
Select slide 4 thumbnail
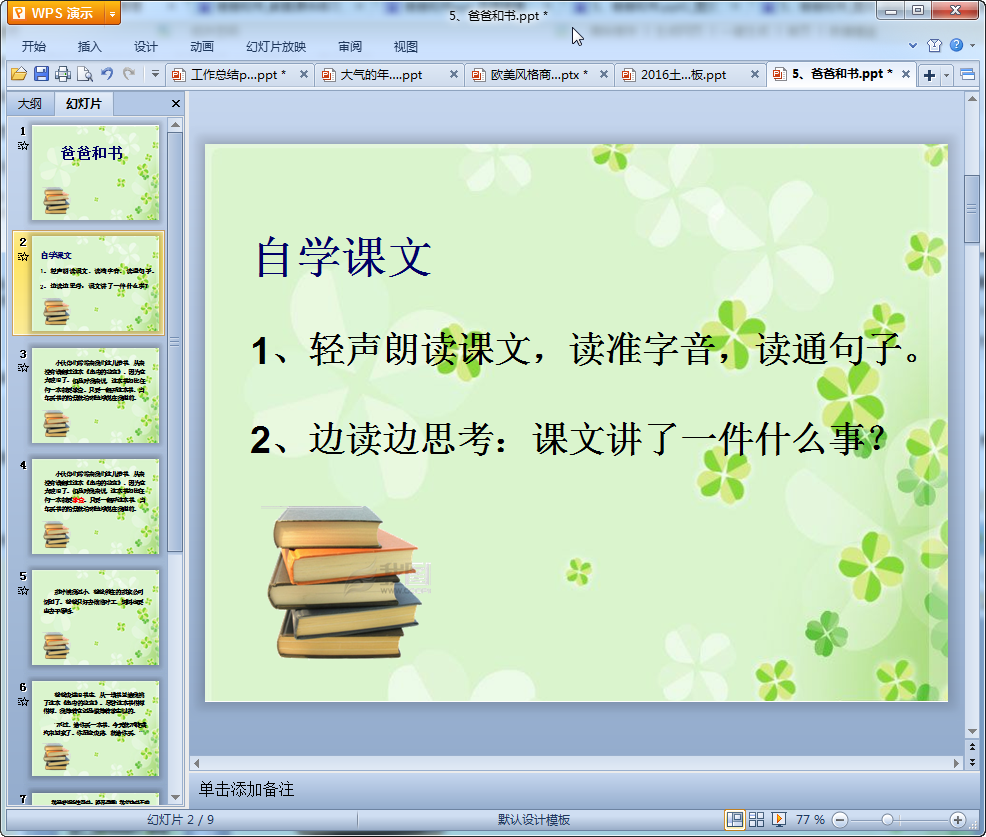click(96, 506)
